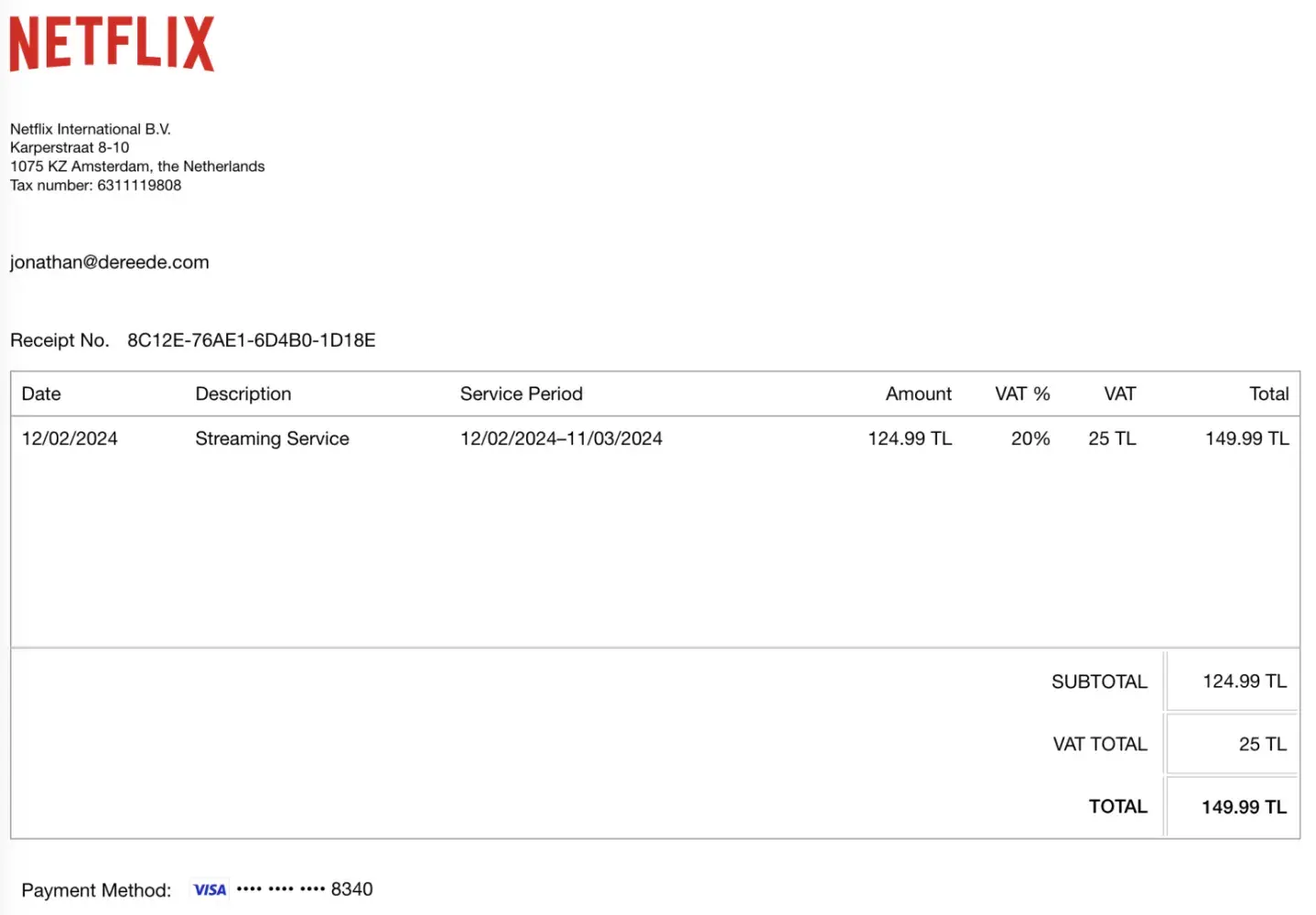The height and width of the screenshot is (915, 1316).
Task: Click the street address Karperstraat 8-10
Action: pos(70,147)
